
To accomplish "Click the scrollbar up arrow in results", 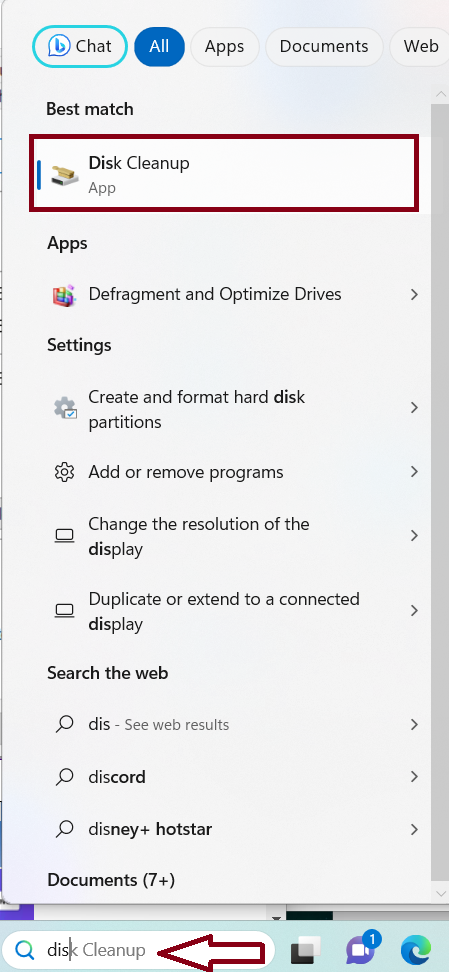I will point(441,94).
